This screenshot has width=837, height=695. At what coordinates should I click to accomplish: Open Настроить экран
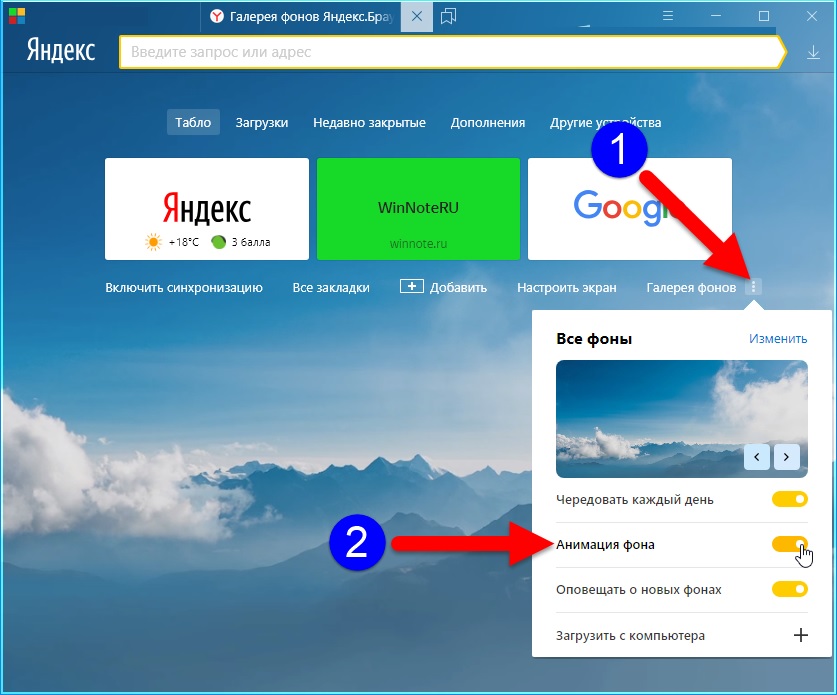click(566, 288)
